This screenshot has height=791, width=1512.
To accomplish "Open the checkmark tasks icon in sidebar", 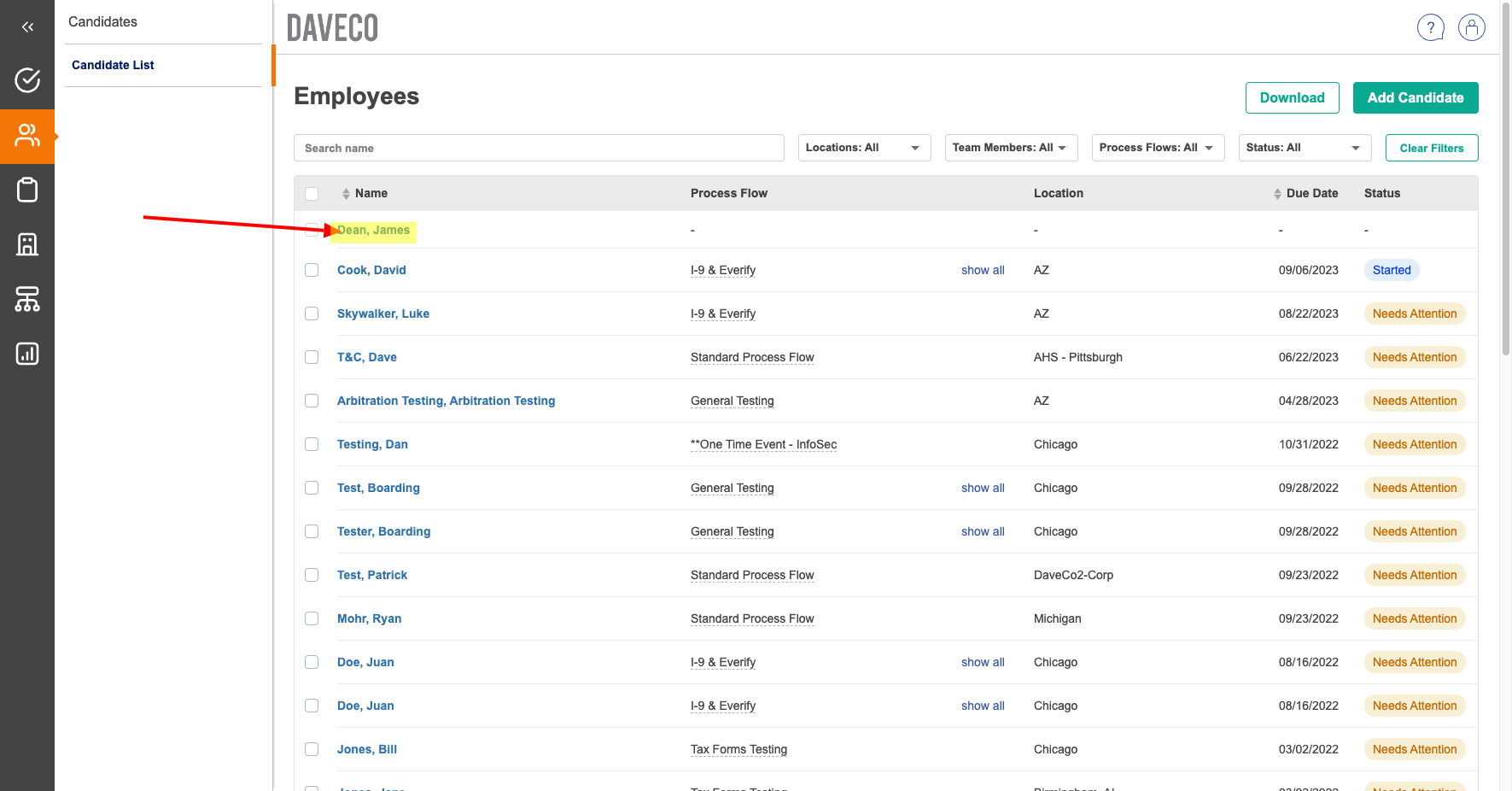I will coord(27,80).
